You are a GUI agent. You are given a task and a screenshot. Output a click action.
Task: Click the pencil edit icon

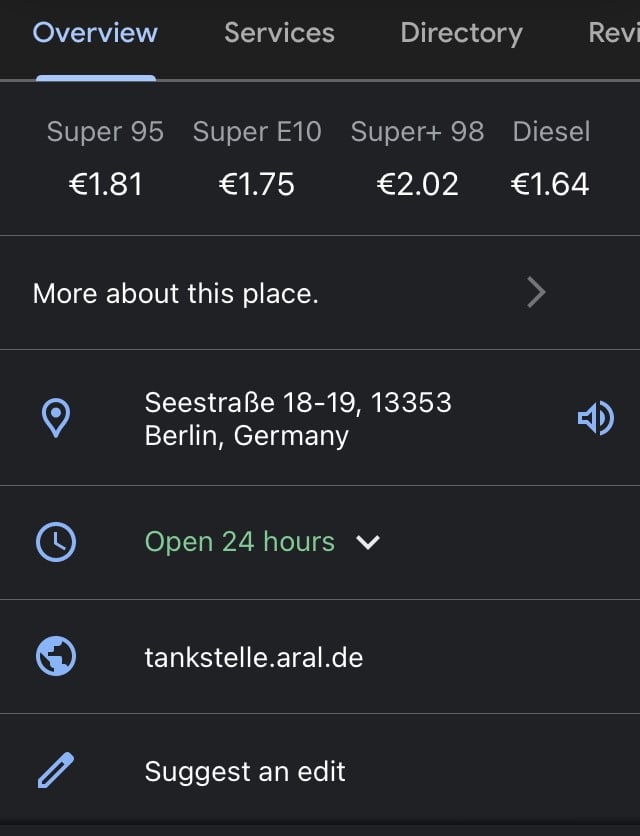point(56,771)
